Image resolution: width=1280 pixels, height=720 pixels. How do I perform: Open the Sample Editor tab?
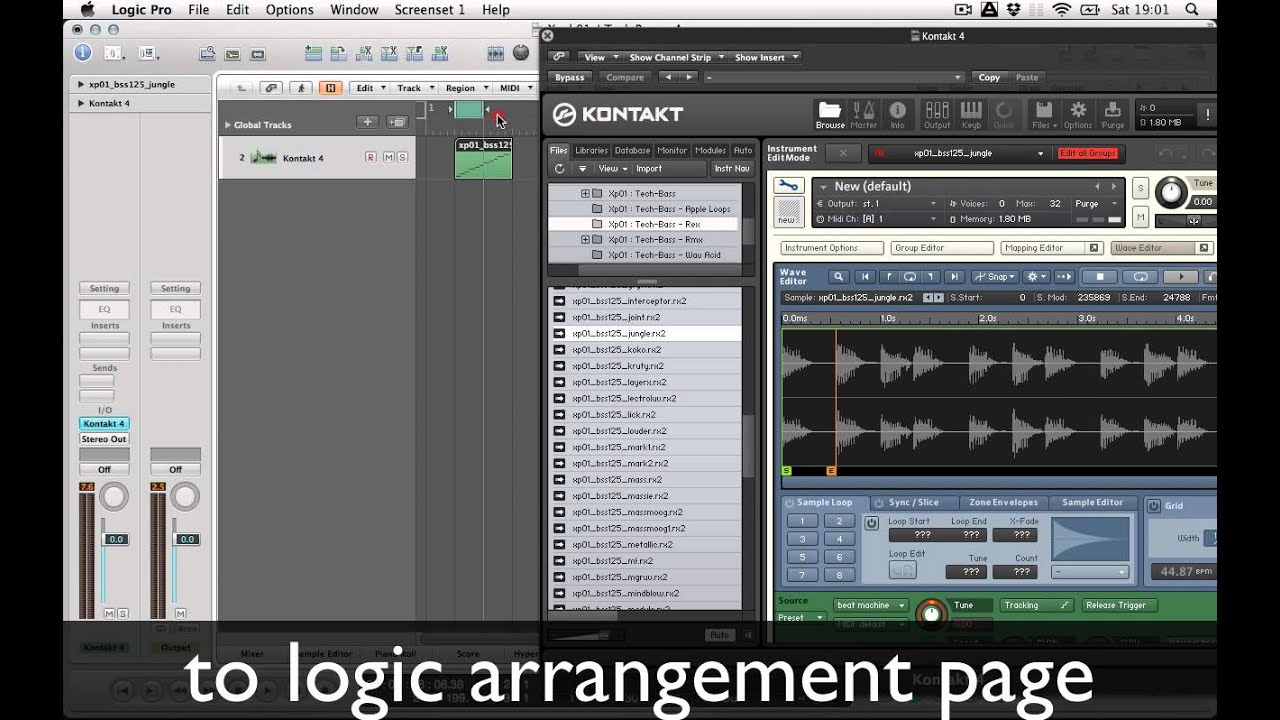(1091, 503)
